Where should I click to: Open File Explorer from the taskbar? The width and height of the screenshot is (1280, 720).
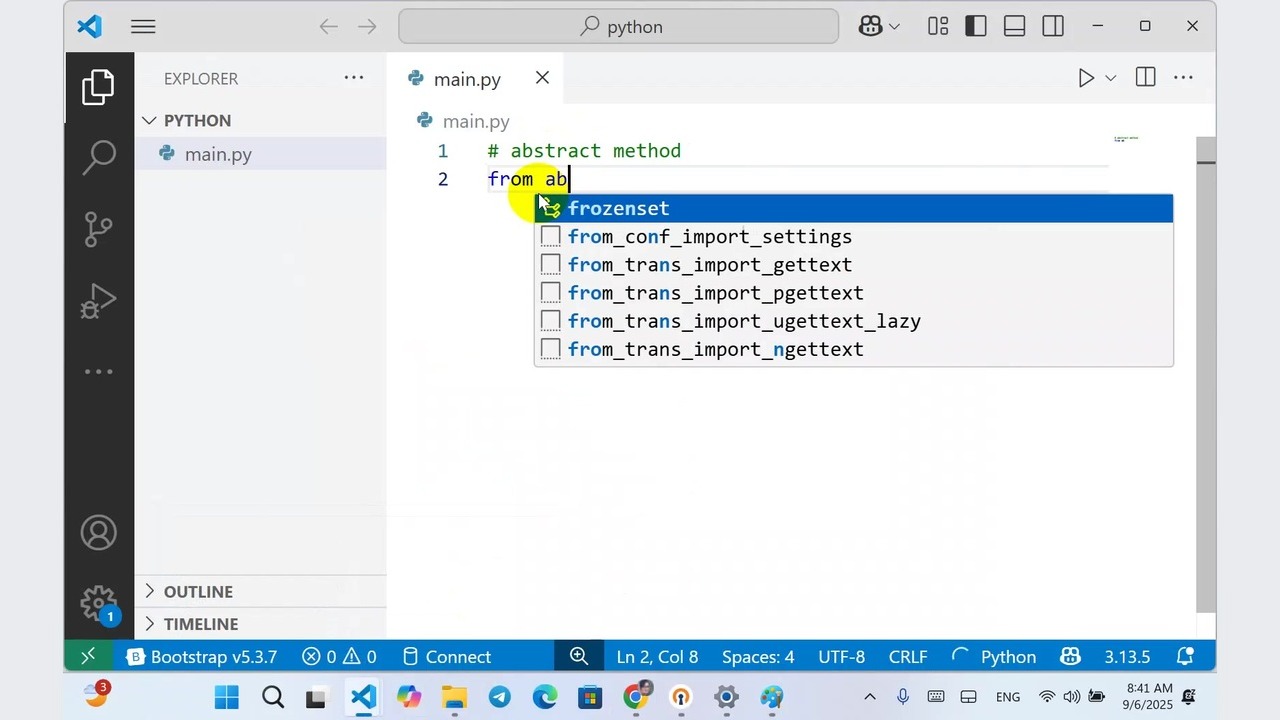click(x=454, y=697)
